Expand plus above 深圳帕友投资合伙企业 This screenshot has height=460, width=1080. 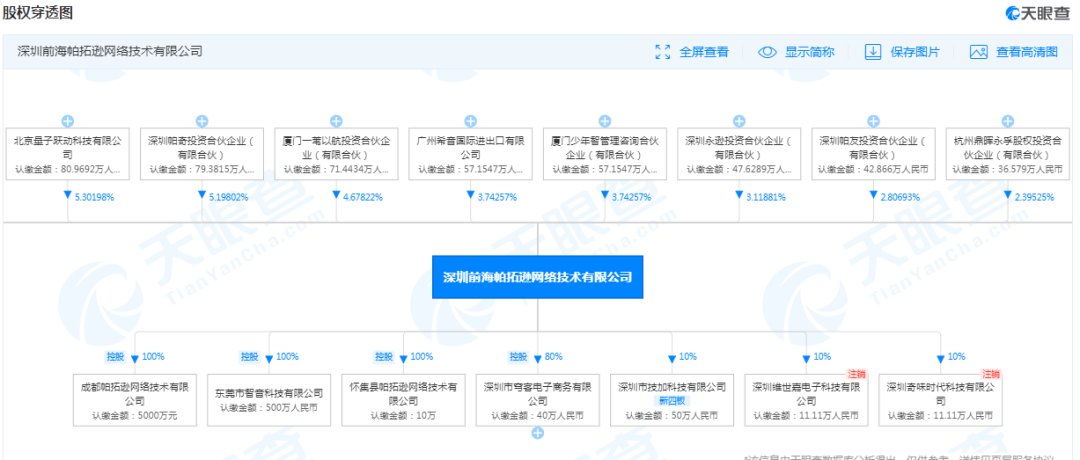(873, 121)
